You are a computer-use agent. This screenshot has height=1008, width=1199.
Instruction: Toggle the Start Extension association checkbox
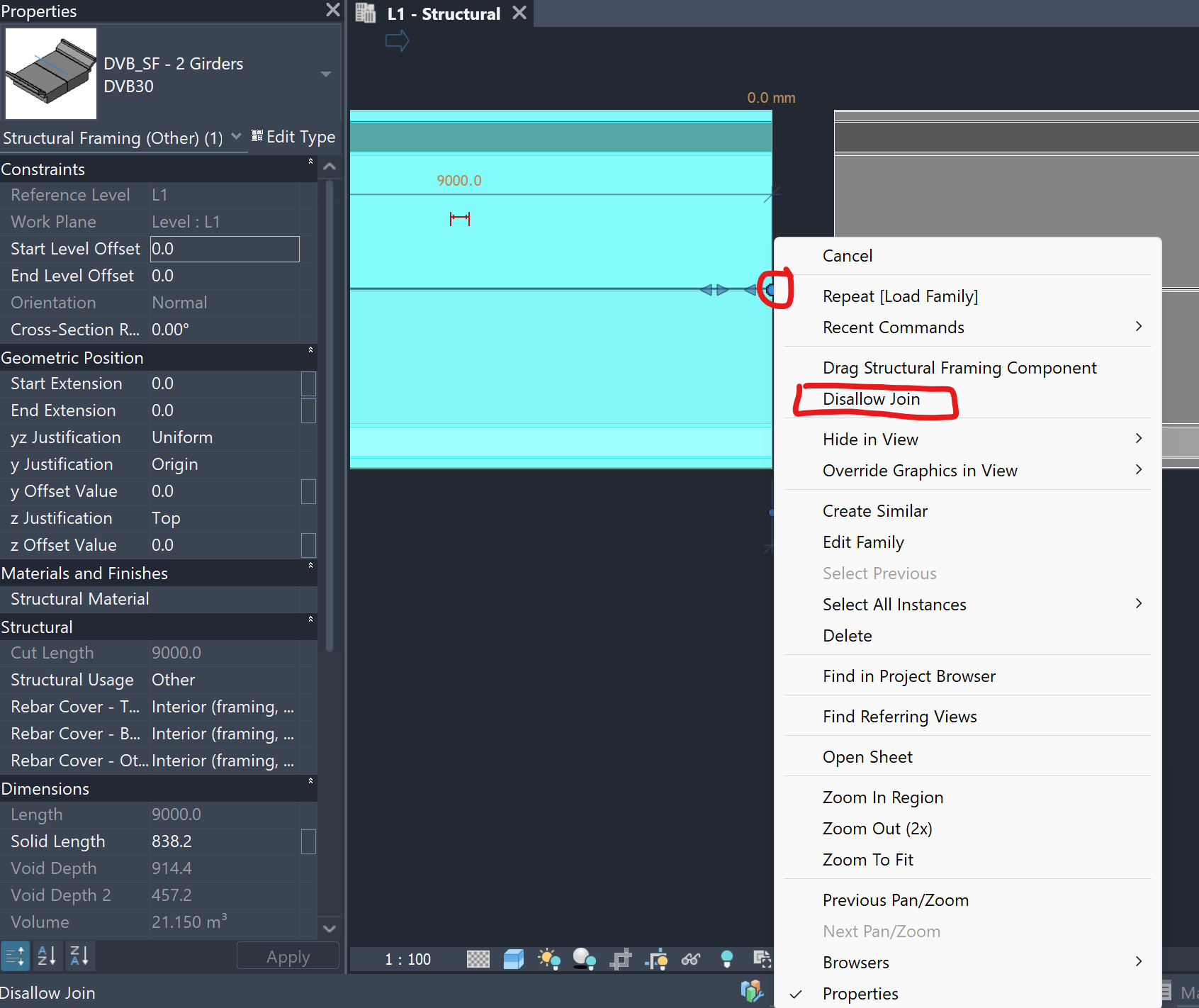click(x=308, y=383)
